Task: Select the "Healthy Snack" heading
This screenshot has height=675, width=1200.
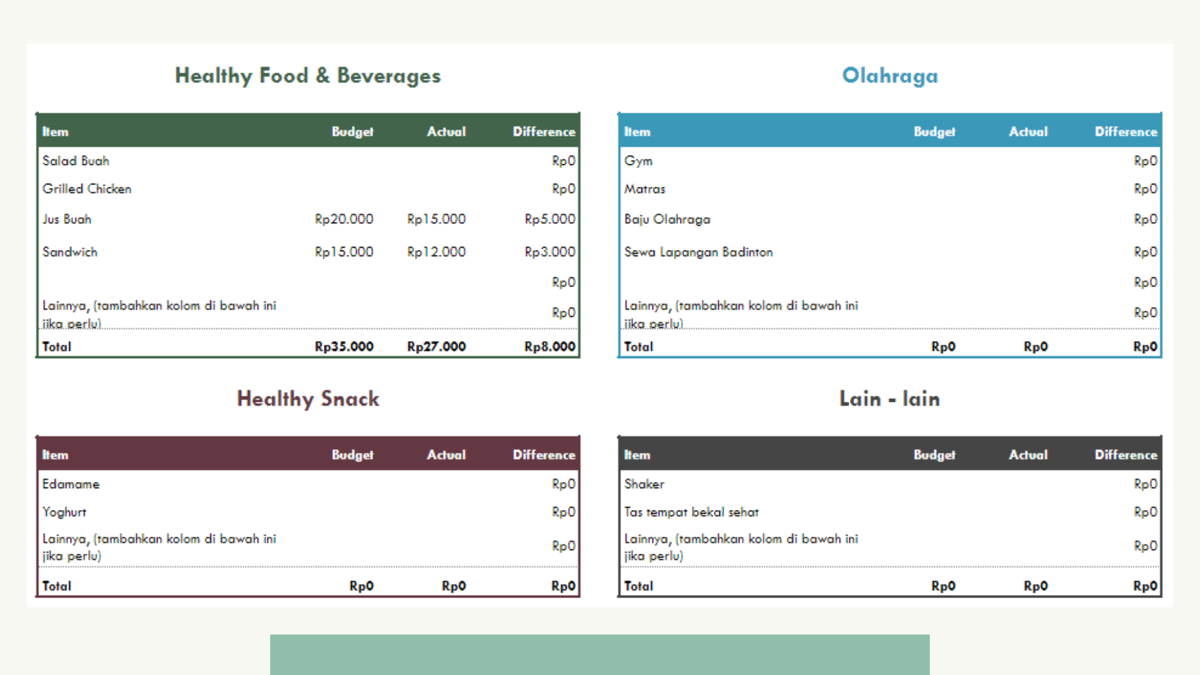Action: pyautogui.click(x=307, y=398)
